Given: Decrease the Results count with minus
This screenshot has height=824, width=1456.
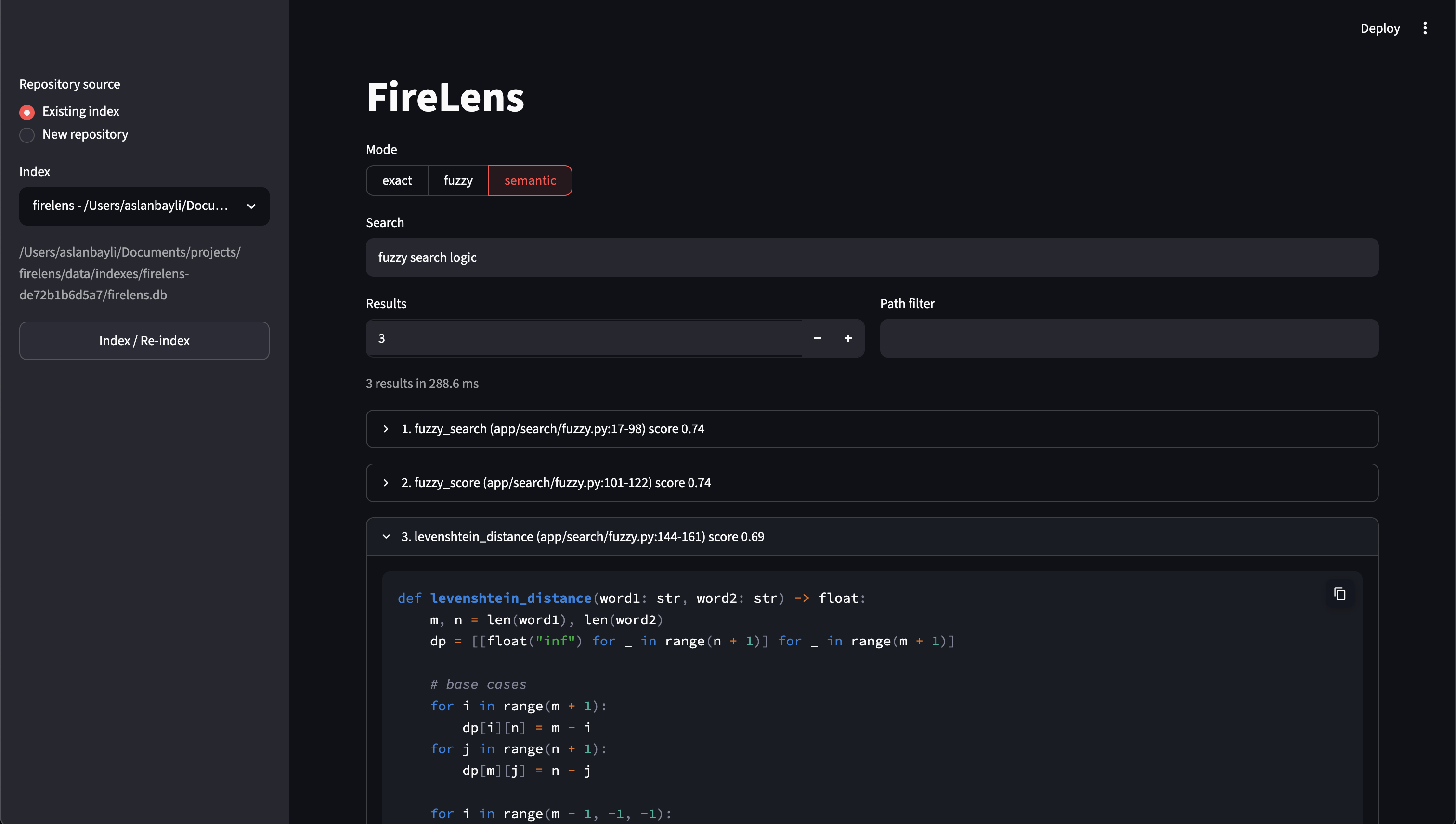Looking at the screenshot, I should 817,338.
